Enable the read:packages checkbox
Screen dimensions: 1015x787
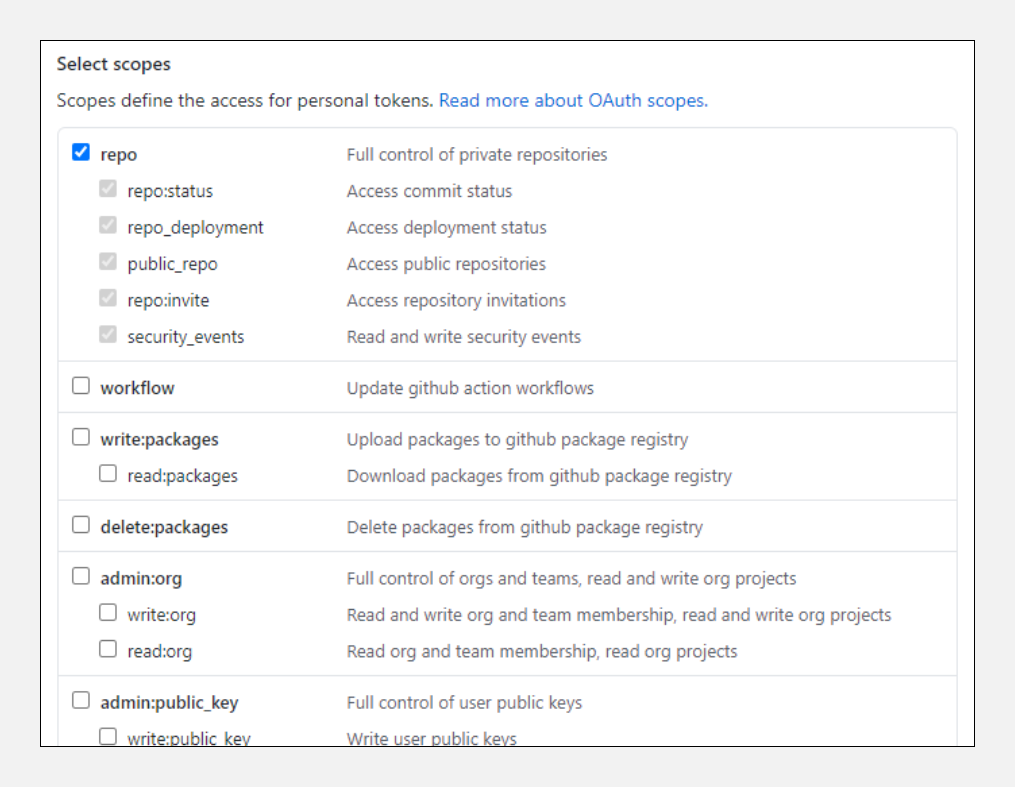[108, 474]
